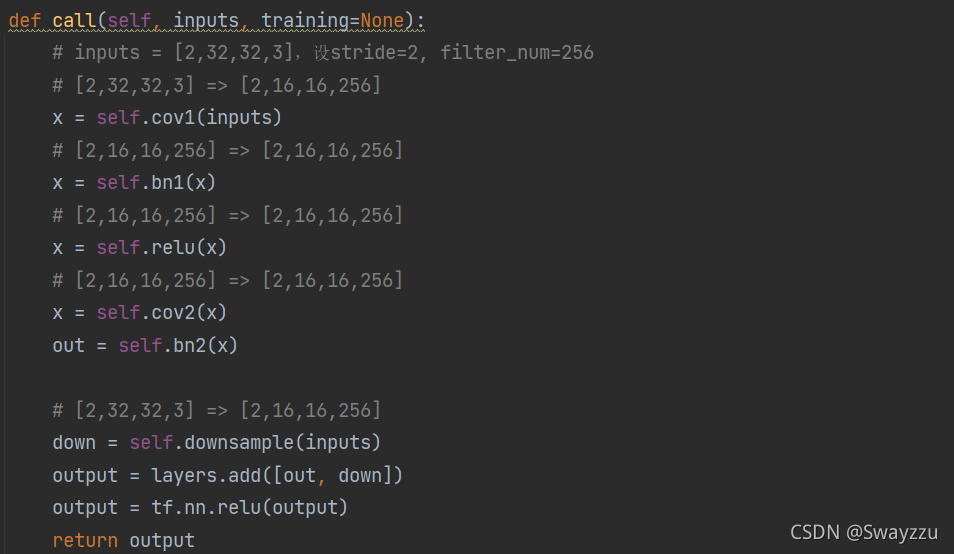Screen dimensions: 954x554
Task: Click the first '[2,32,32,3] => [2,16,16,256]' comment
Action: [x=217, y=85]
